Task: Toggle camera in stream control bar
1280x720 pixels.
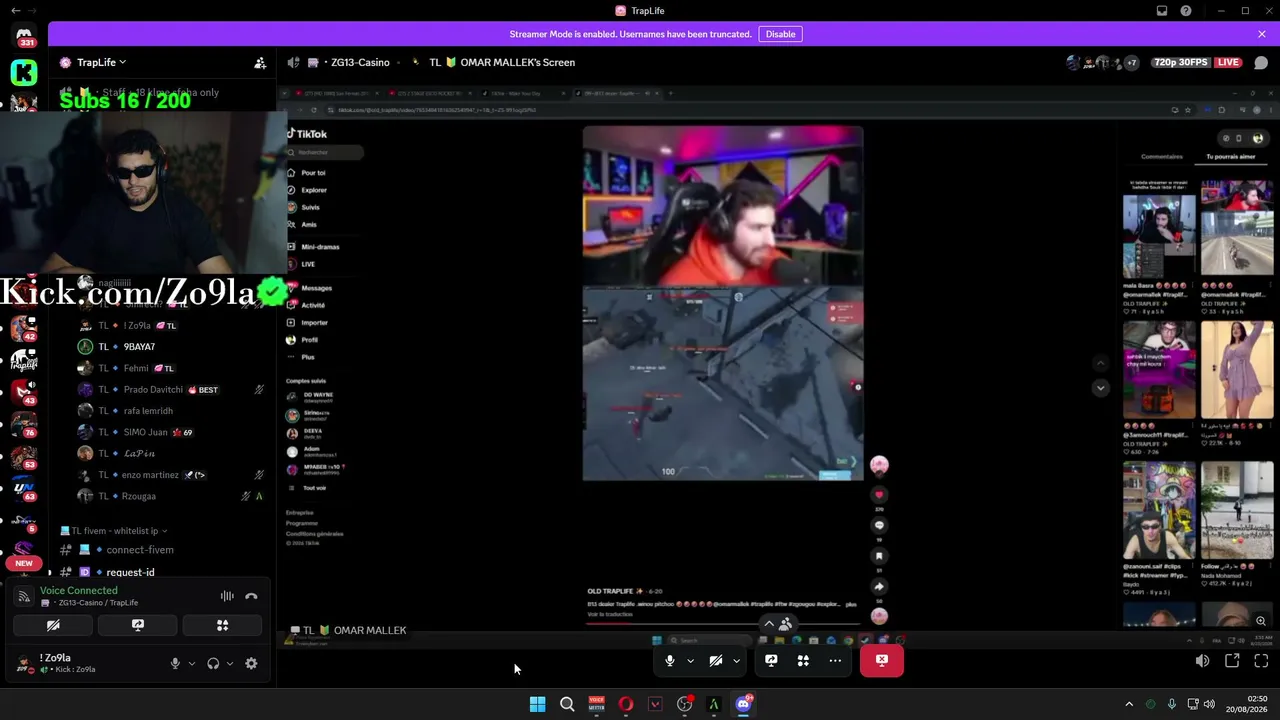Action: [716, 660]
